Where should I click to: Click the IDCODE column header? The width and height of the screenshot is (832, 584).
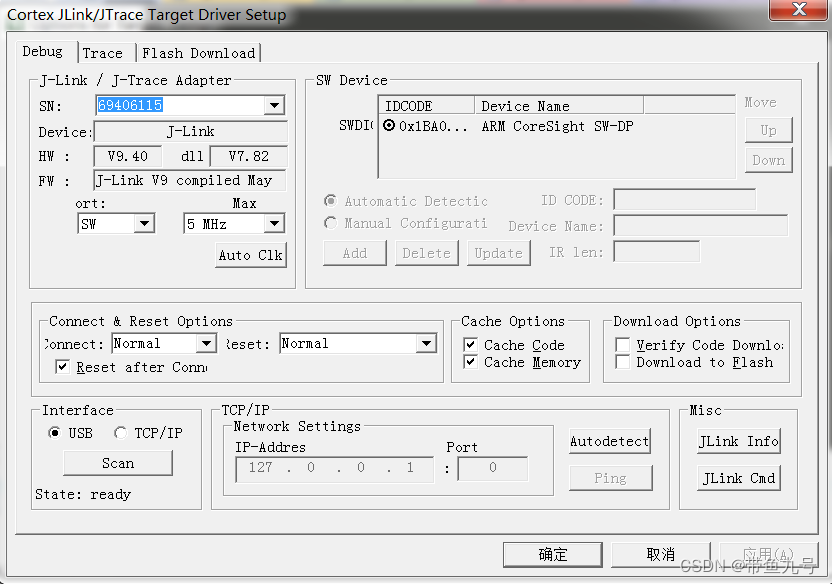pyautogui.click(x=427, y=106)
